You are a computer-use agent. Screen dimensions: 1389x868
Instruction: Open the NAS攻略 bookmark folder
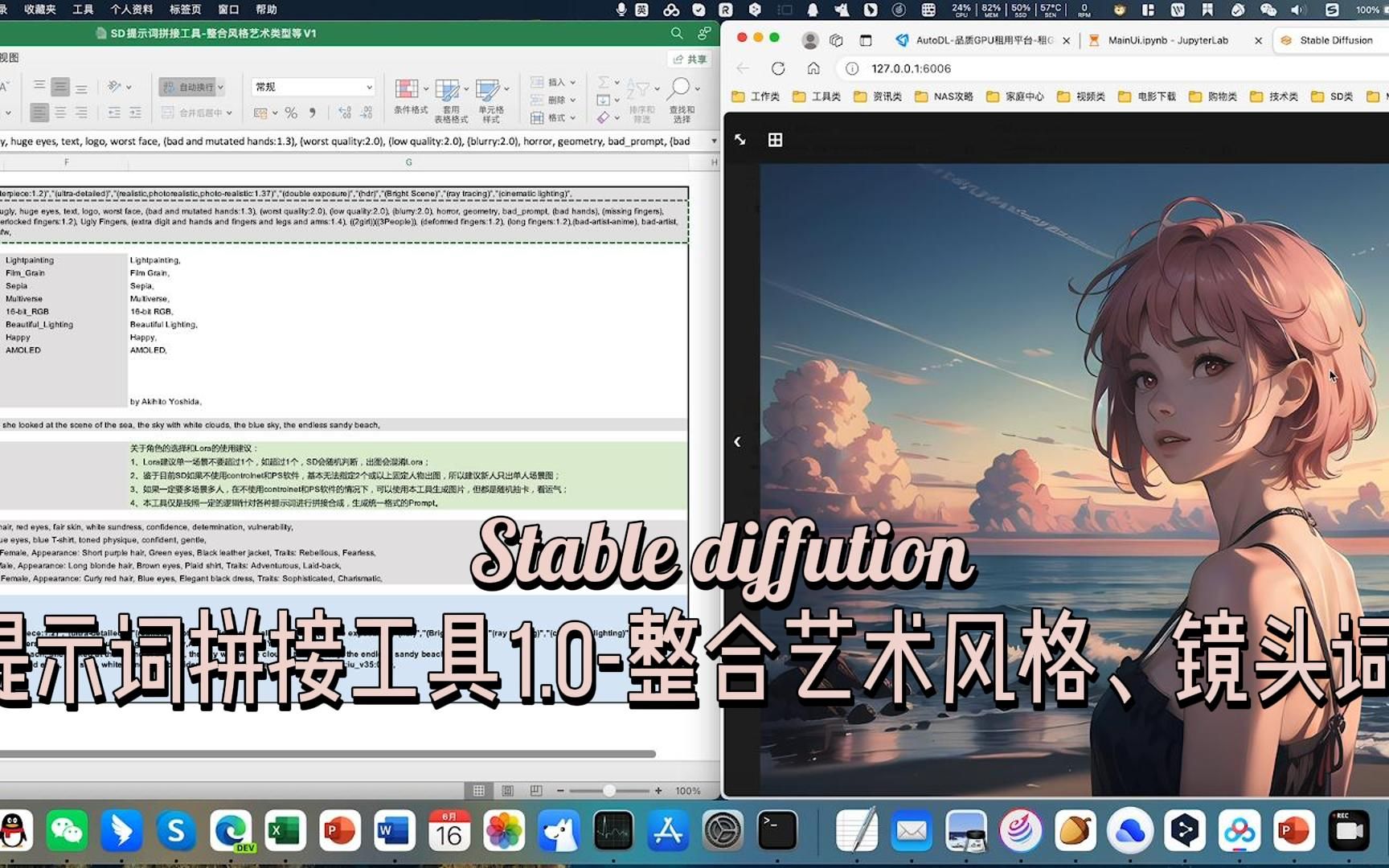pos(944,96)
